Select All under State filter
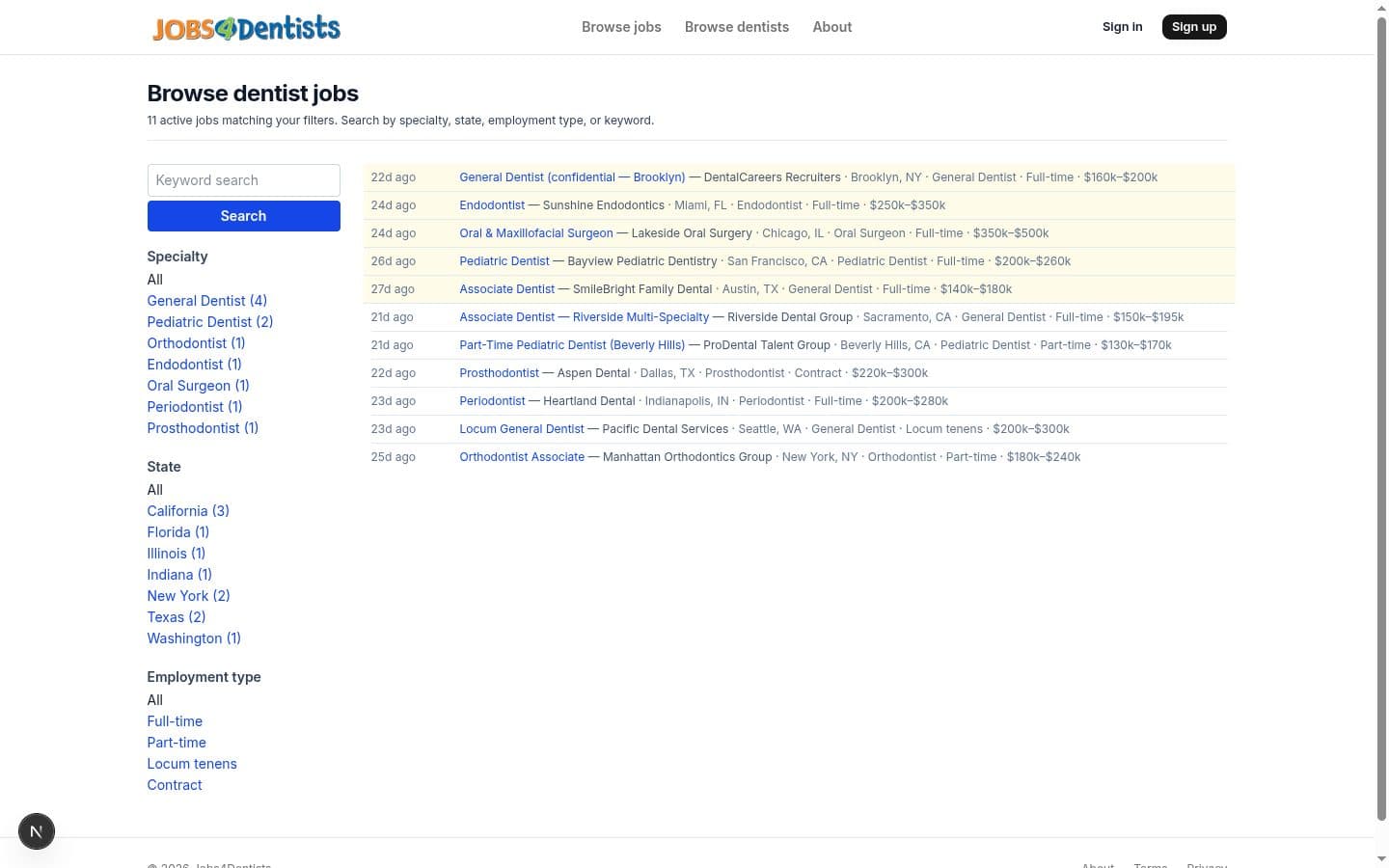This screenshot has height=868, width=1389. (x=154, y=490)
